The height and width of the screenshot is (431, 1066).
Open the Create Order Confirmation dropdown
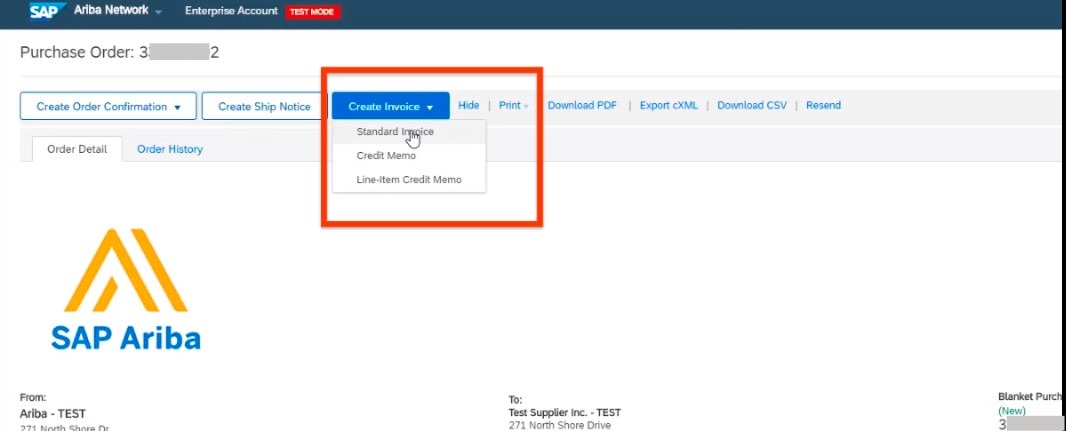pyautogui.click(x=108, y=106)
